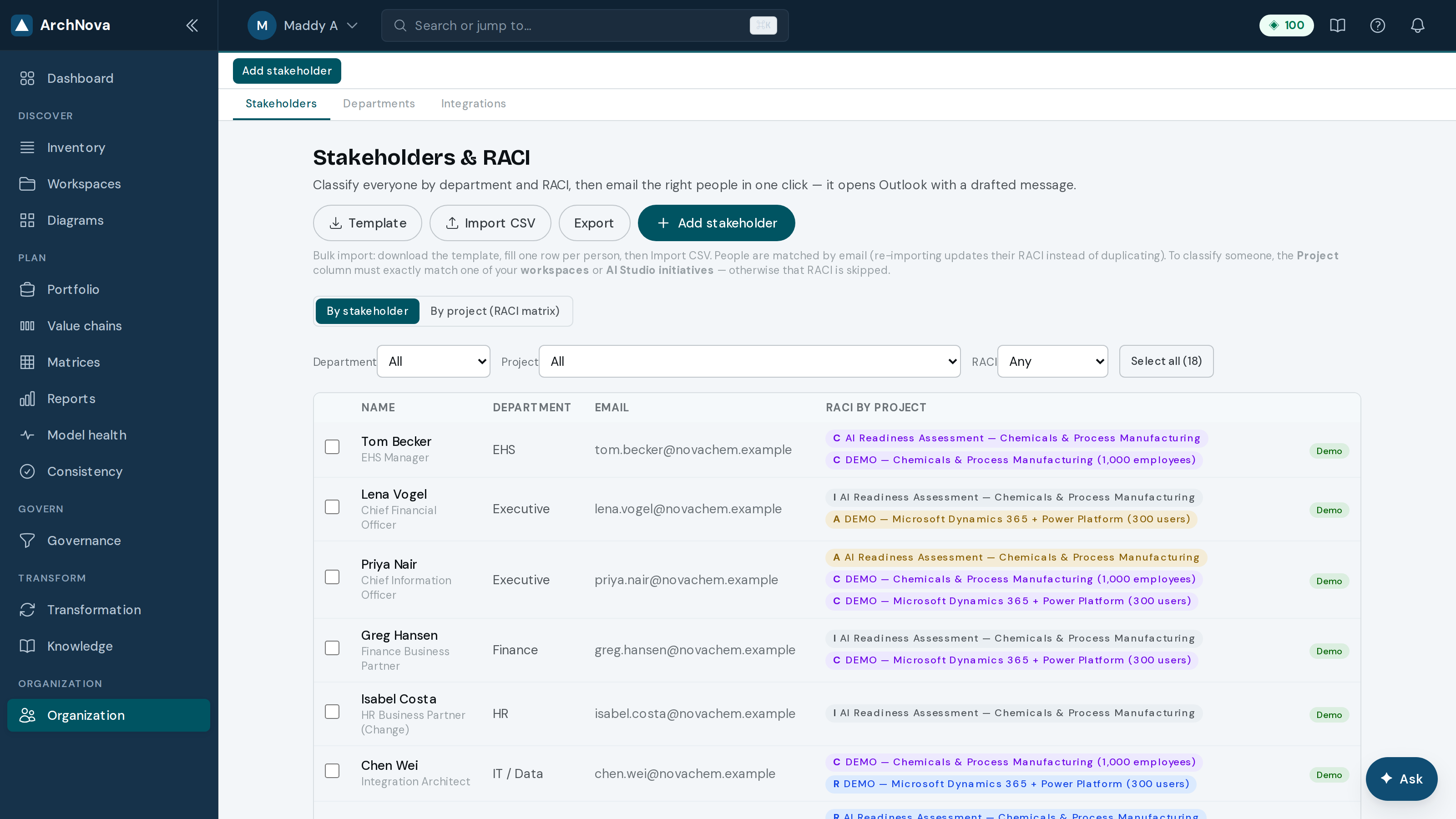Click the Portfolio icon
Screen dimensions: 1456x819
pos(27,289)
